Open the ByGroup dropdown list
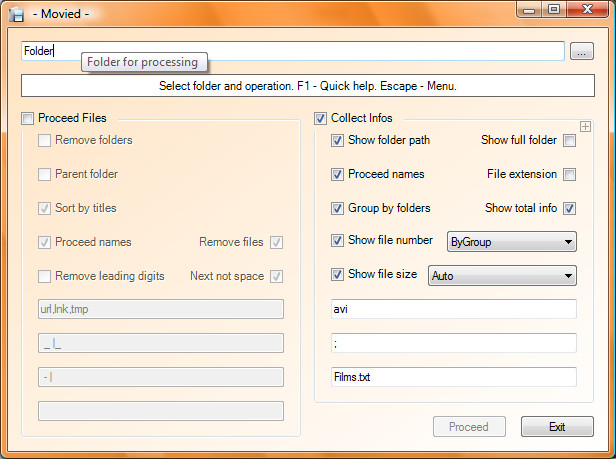The width and height of the screenshot is (616, 459). (512, 242)
